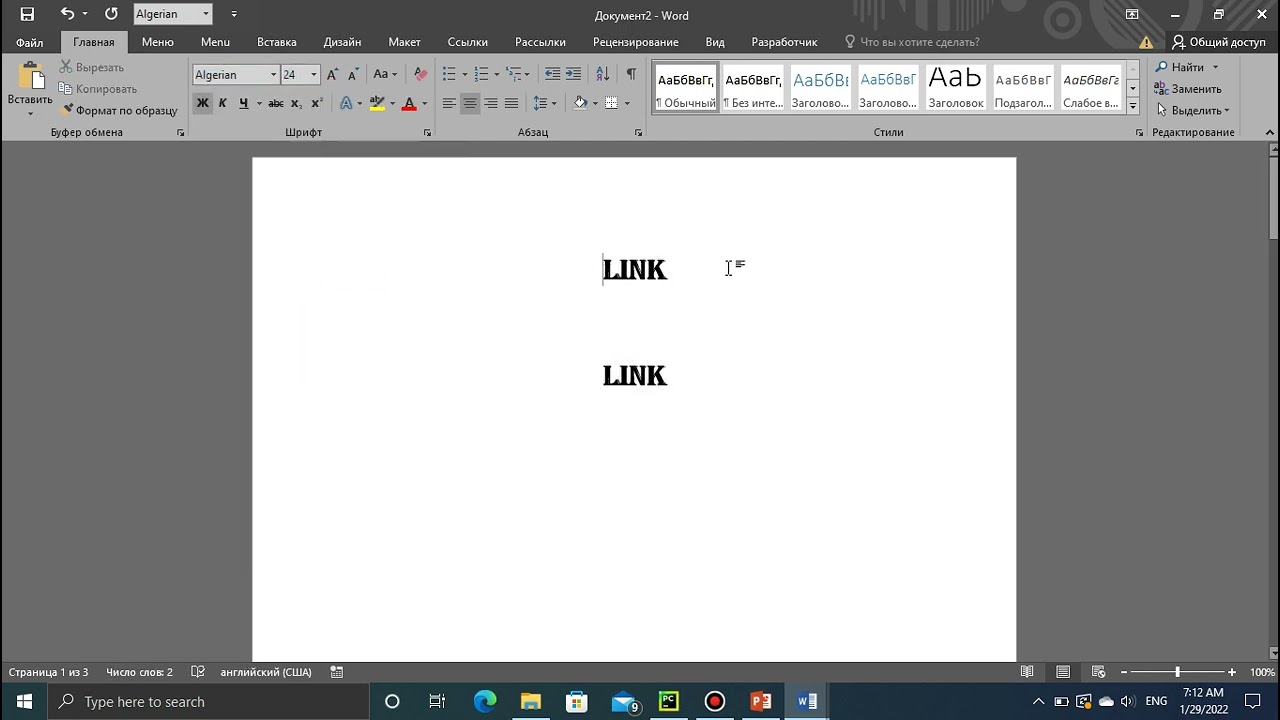Image resolution: width=1280 pixels, height=720 pixels.
Task: Switch to Web Layout view in status bar
Action: 1099,672
